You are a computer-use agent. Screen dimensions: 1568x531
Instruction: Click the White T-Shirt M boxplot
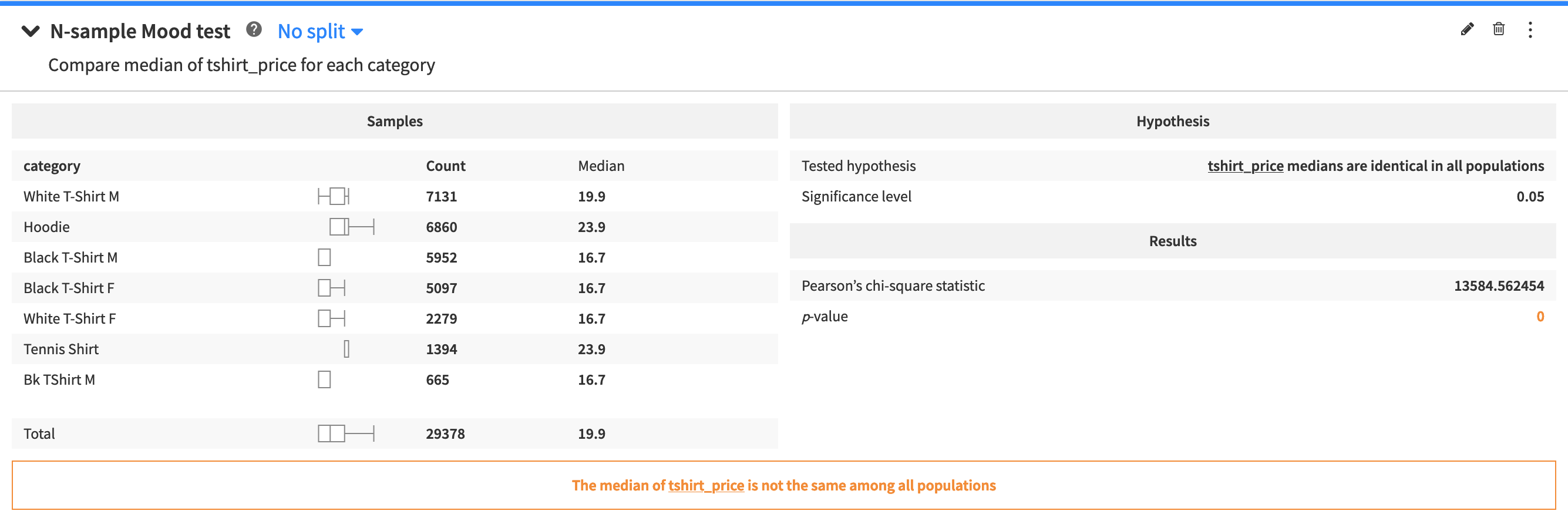(x=334, y=196)
